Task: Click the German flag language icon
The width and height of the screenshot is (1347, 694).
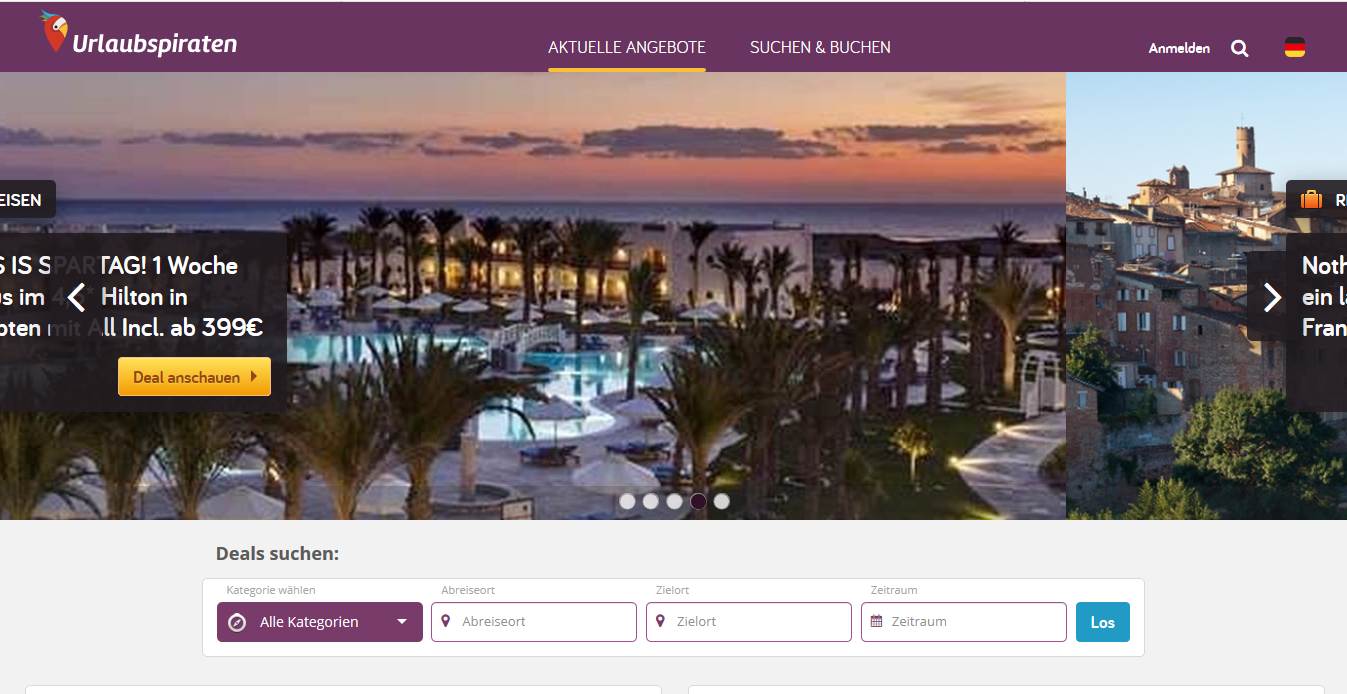Action: [1295, 47]
